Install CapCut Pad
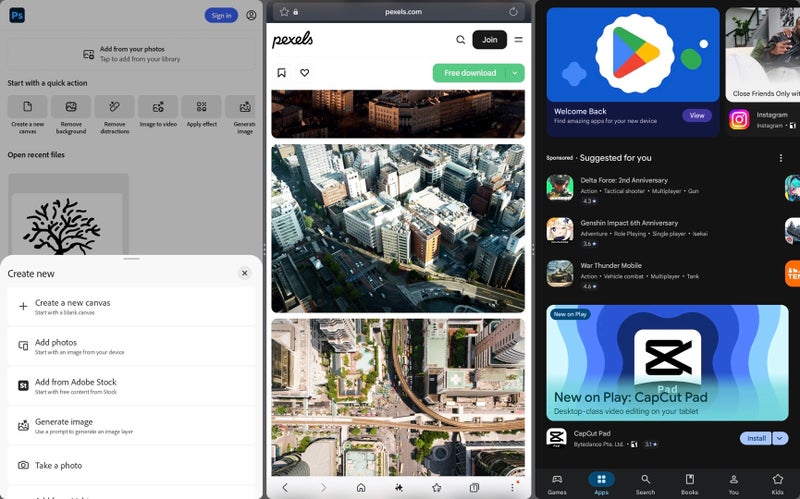The height and width of the screenshot is (499, 800). (x=756, y=438)
